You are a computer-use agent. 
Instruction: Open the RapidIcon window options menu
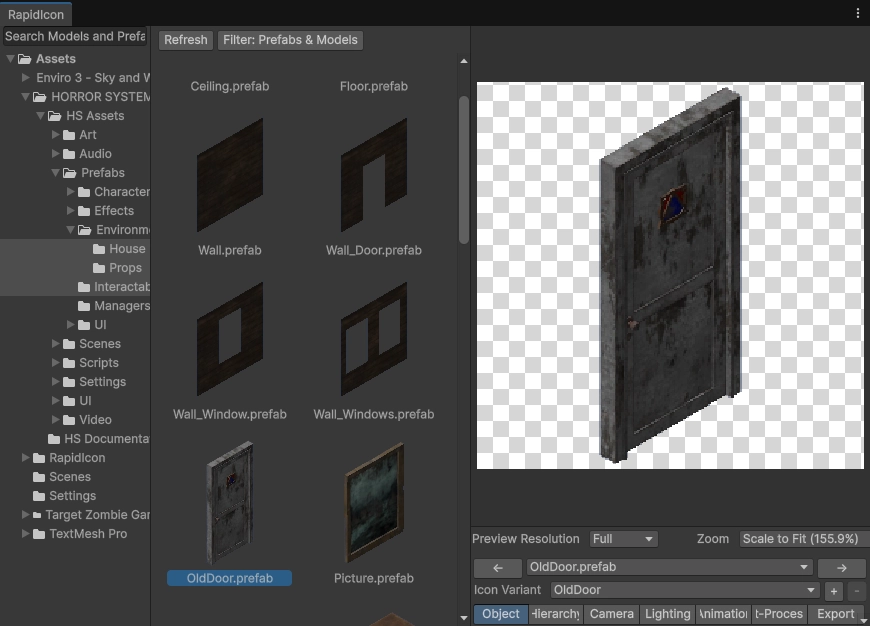(857, 13)
